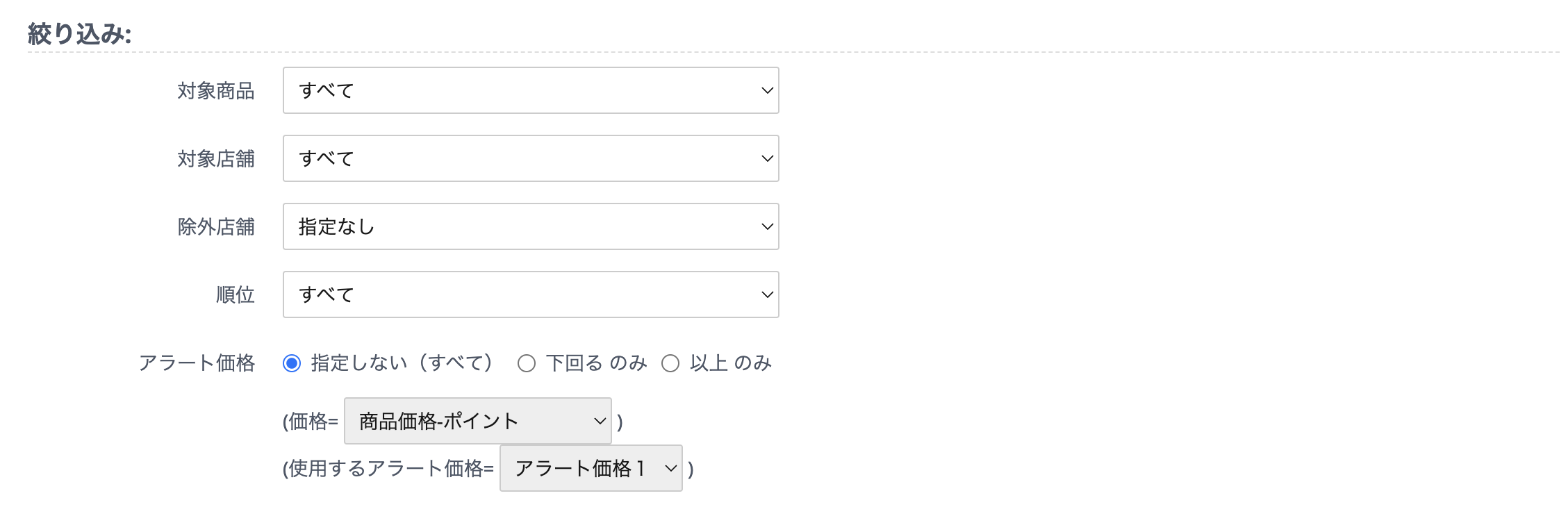Click the chevron arrow of 対象商品 select
This screenshot has width=1568, height=507.
(767, 90)
